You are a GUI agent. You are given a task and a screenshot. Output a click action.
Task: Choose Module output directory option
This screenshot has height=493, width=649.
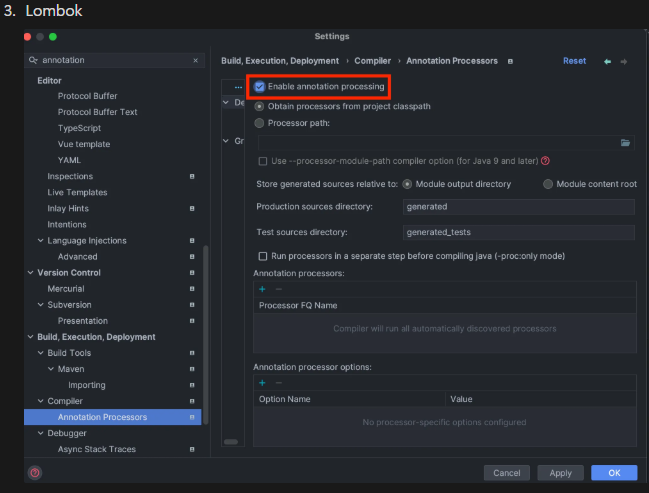click(407, 184)
